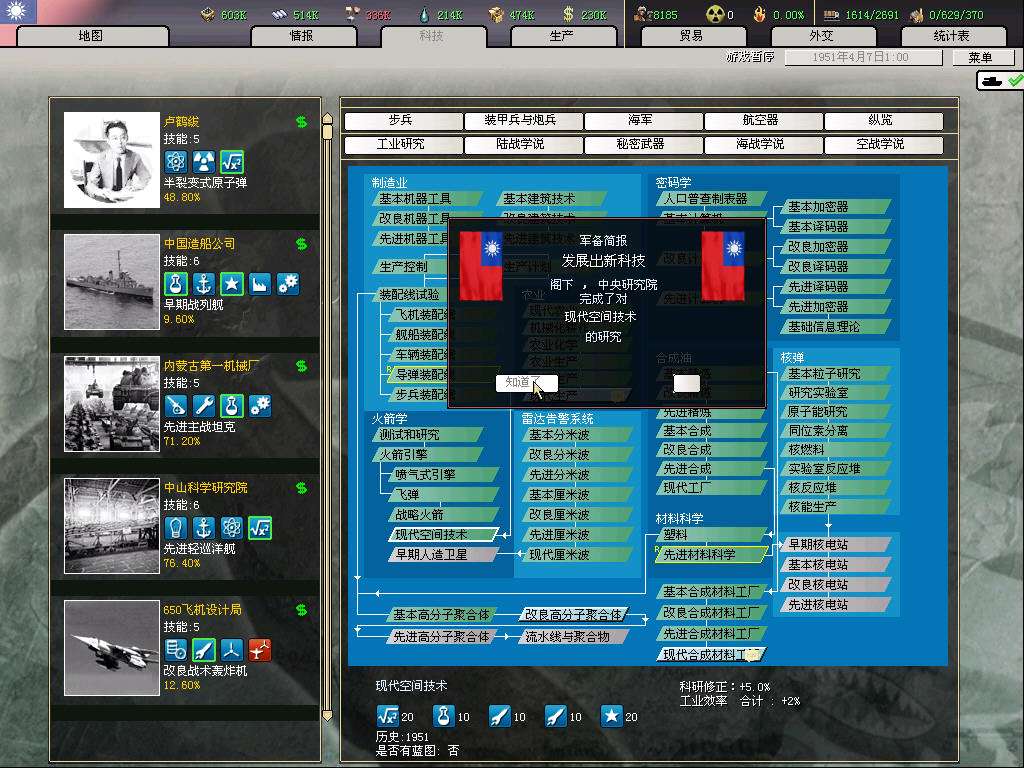The height and width of the screenshot is (768, 1024).
Task: Select the 空战学说 category
Action: pyautogui.click(x=882, y=144)
